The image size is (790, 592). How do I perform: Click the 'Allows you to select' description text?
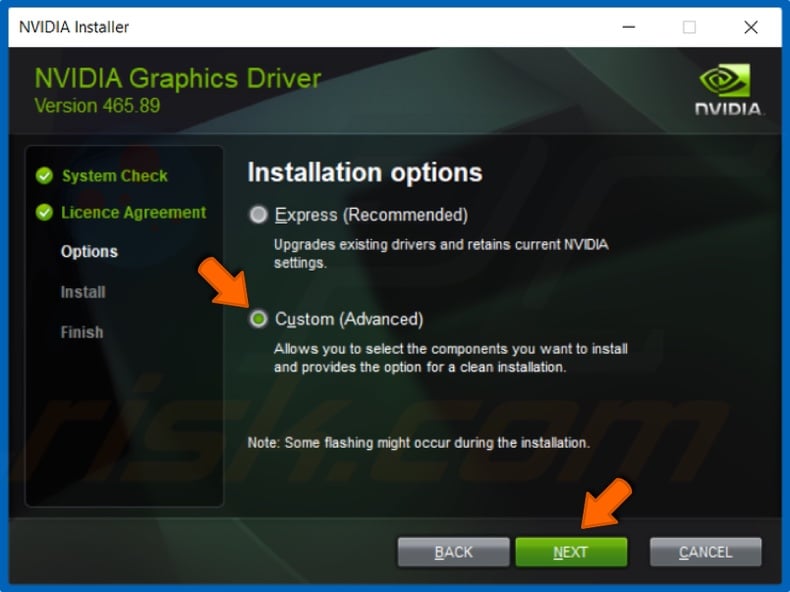click(x=451, y=358)
